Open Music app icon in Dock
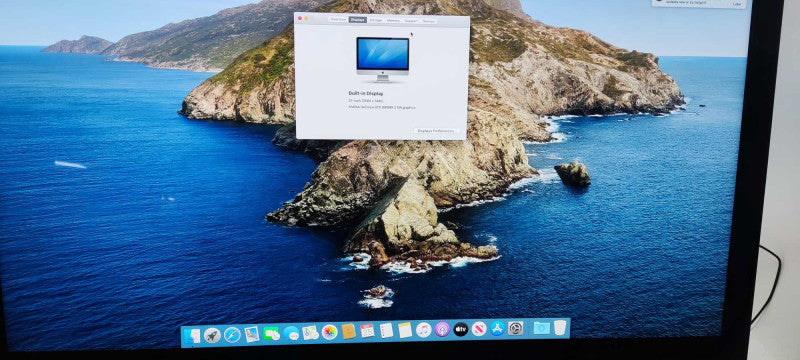The image size is (800, 360). point(423,329)
